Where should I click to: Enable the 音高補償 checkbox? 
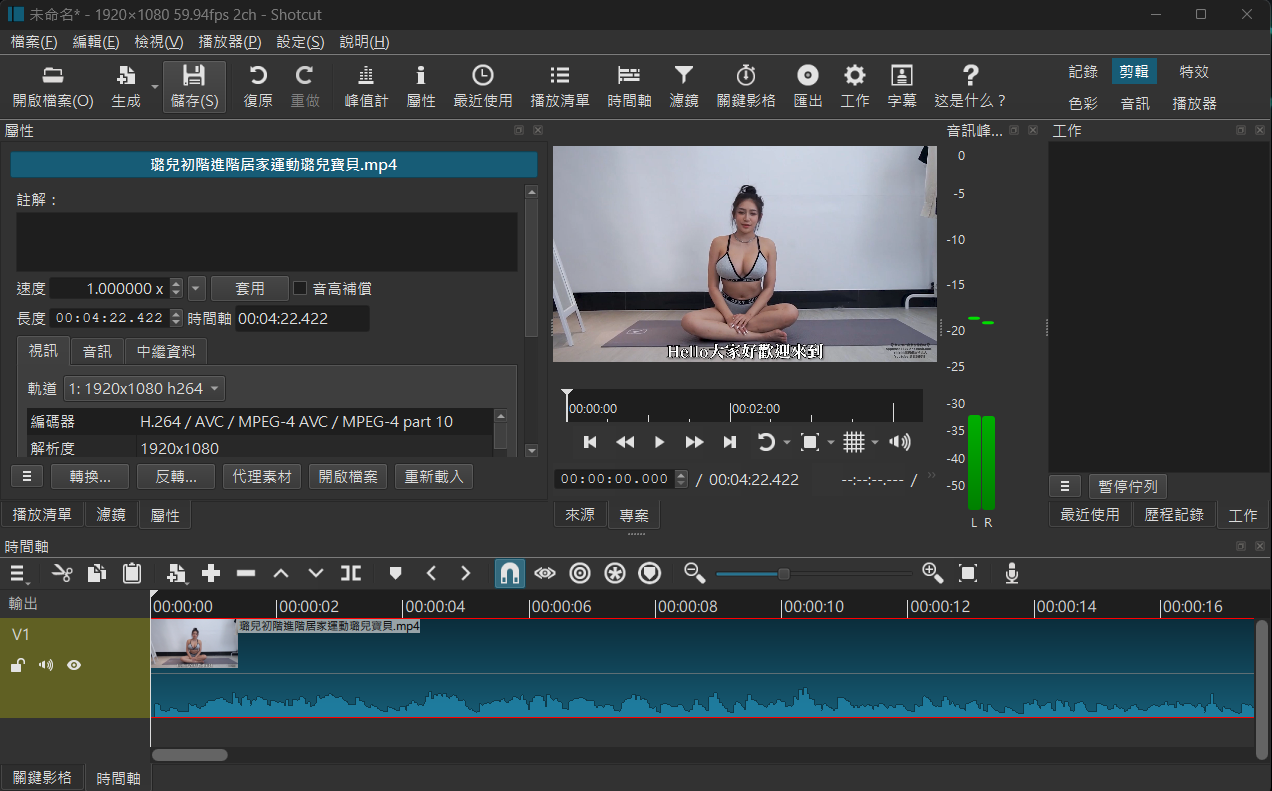click(x=300, y=288)
